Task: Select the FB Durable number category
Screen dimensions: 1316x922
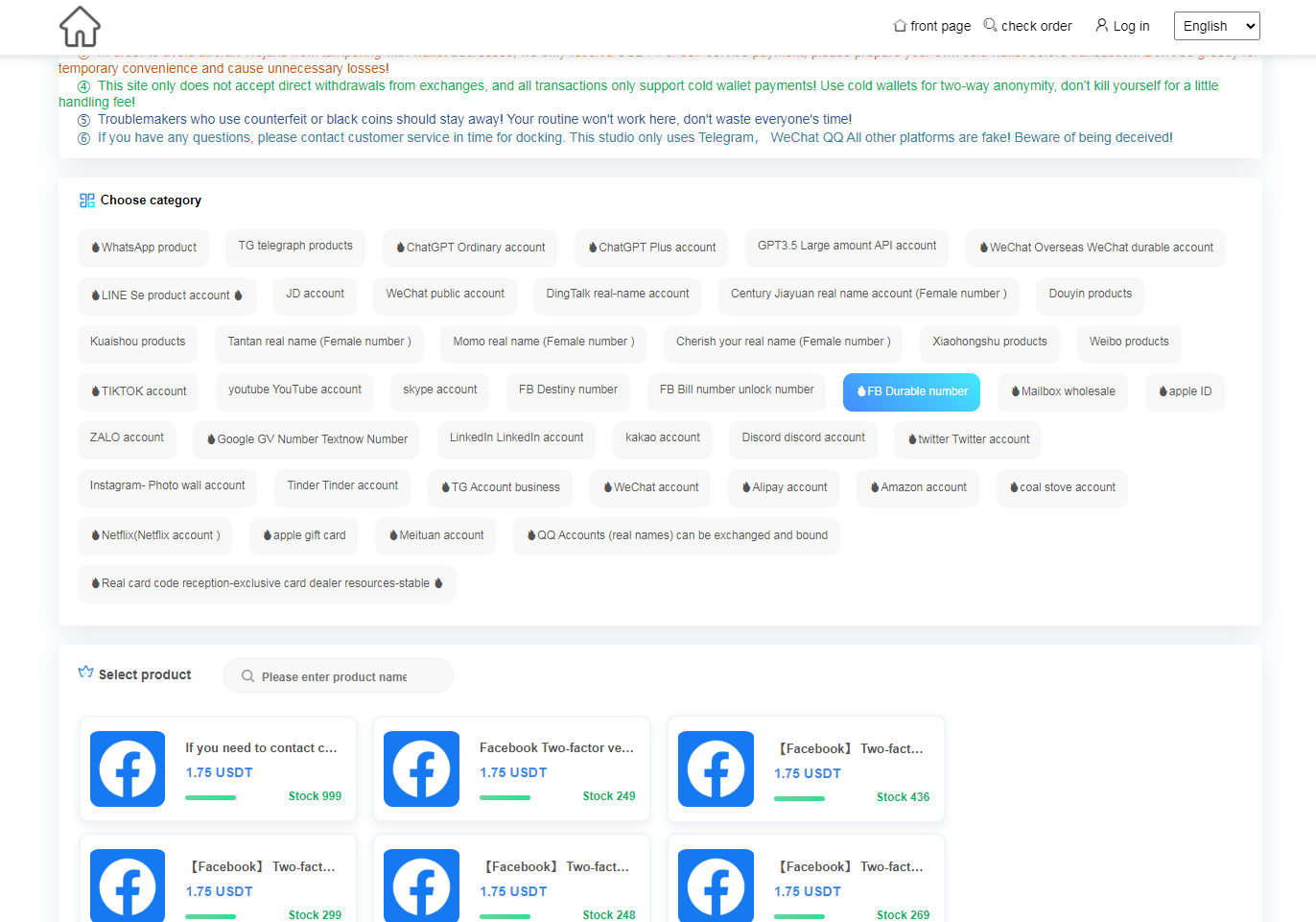Action: tap(911, 391)
